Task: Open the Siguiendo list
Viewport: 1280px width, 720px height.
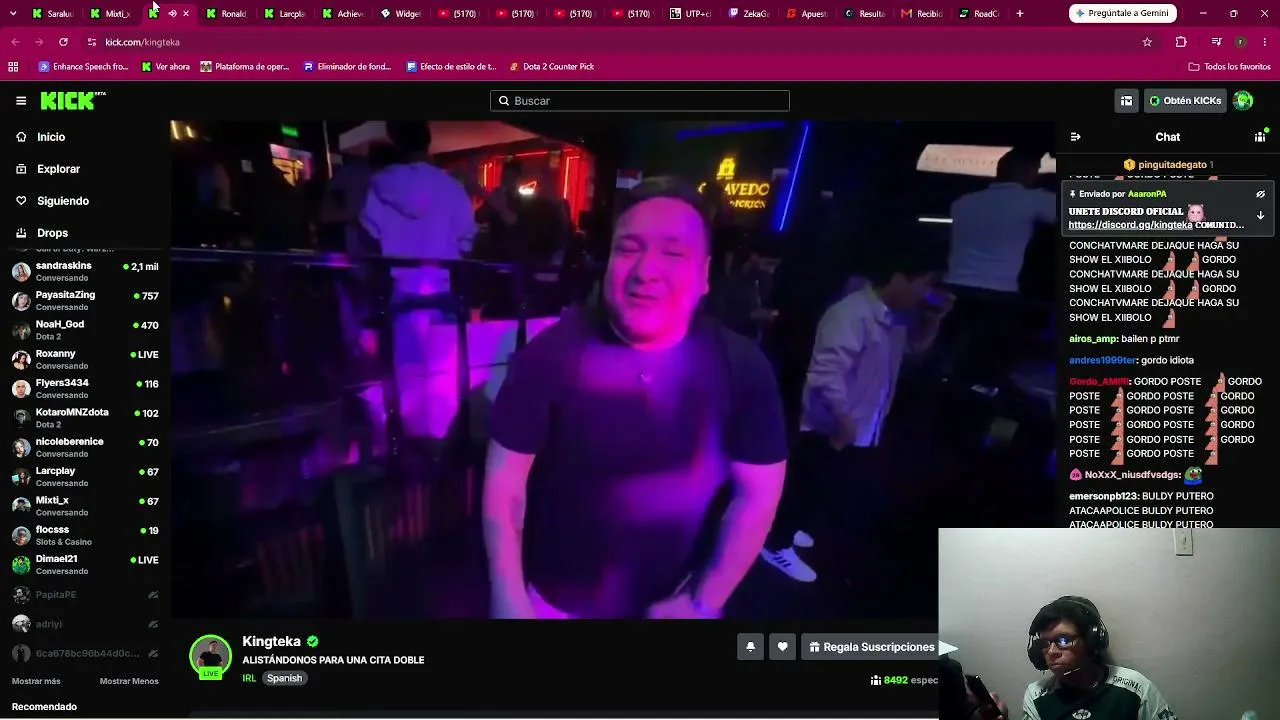Action: (x=63, y=201)
